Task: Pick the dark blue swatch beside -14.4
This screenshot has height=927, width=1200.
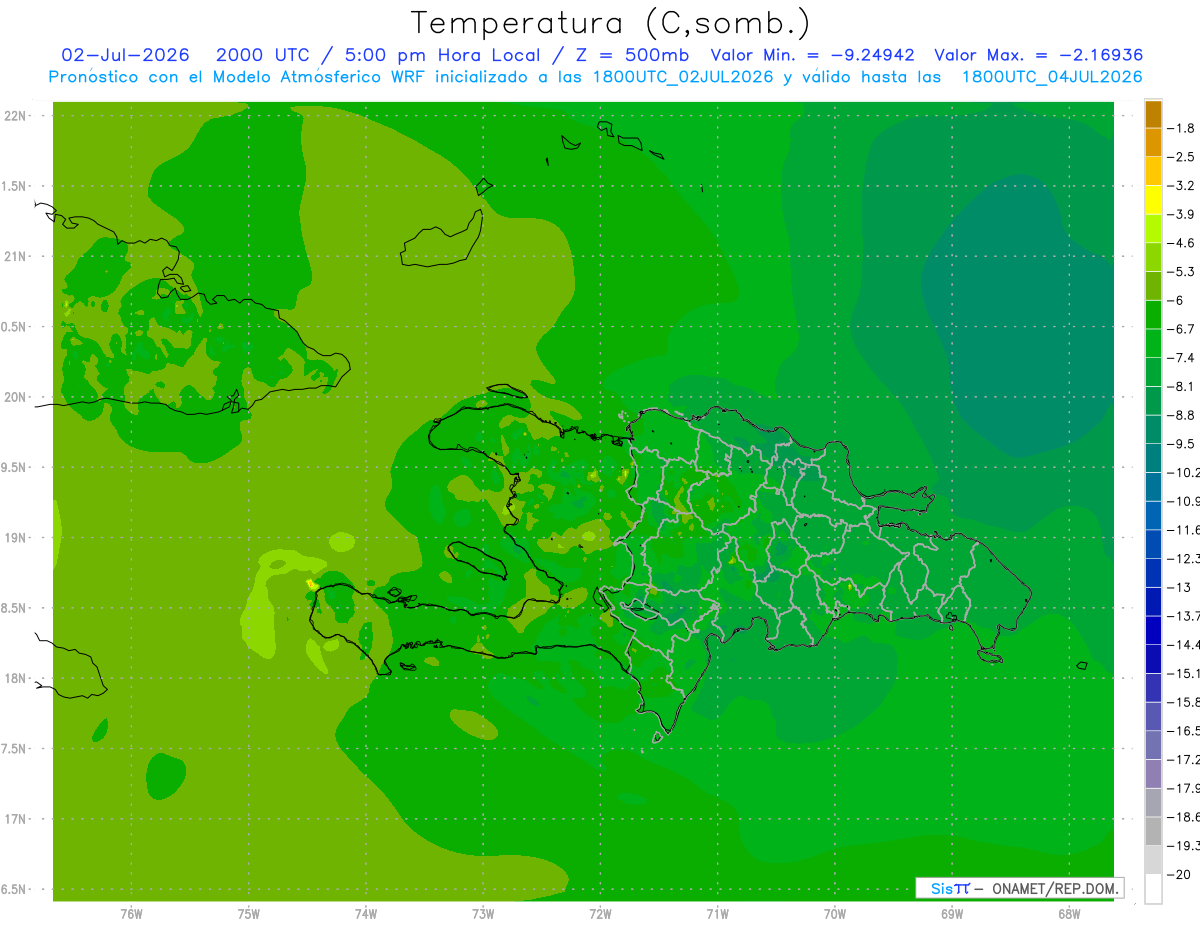Action: (x=1153, y=630)
